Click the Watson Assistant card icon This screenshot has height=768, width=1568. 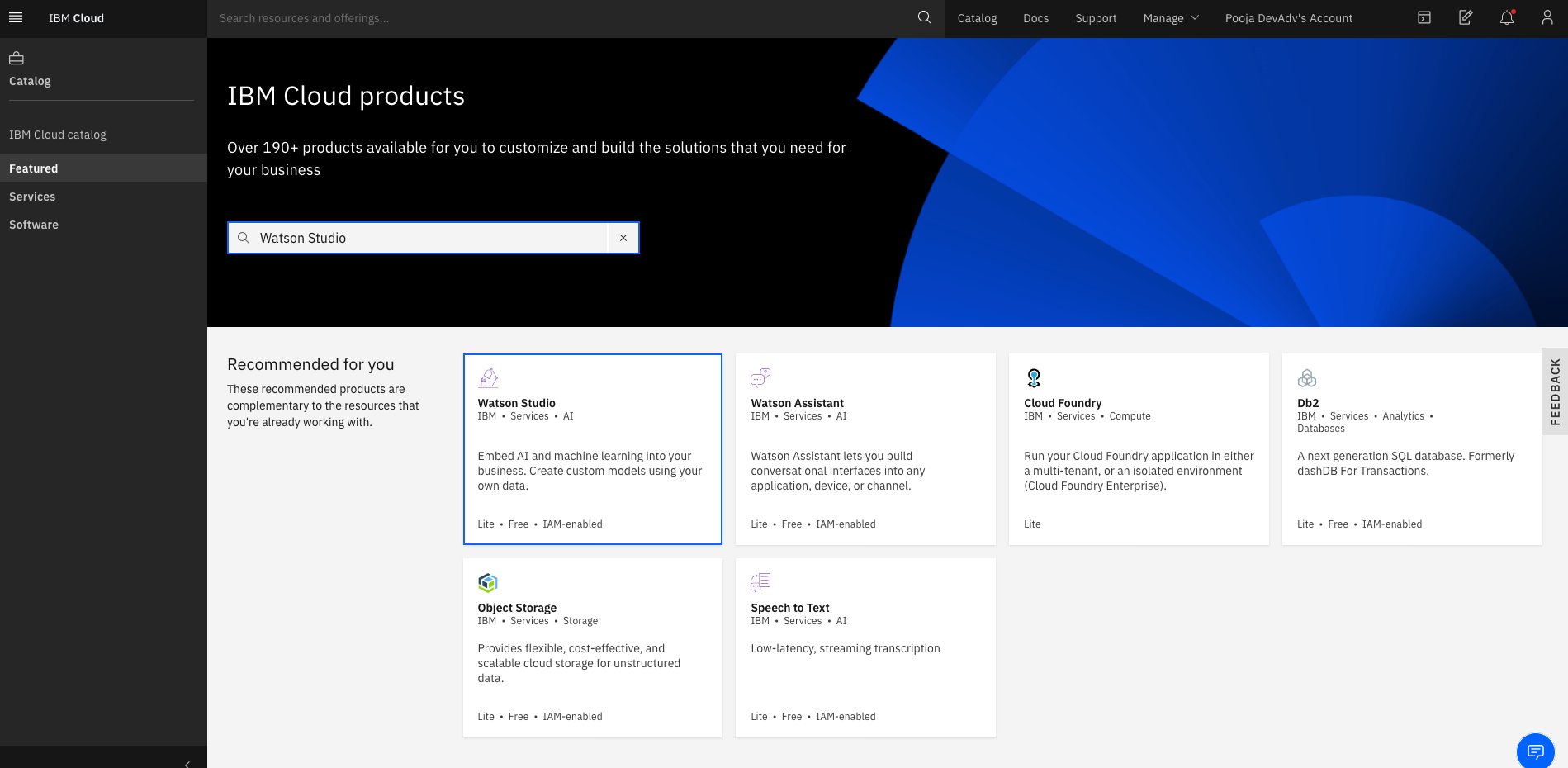point(760,378)
